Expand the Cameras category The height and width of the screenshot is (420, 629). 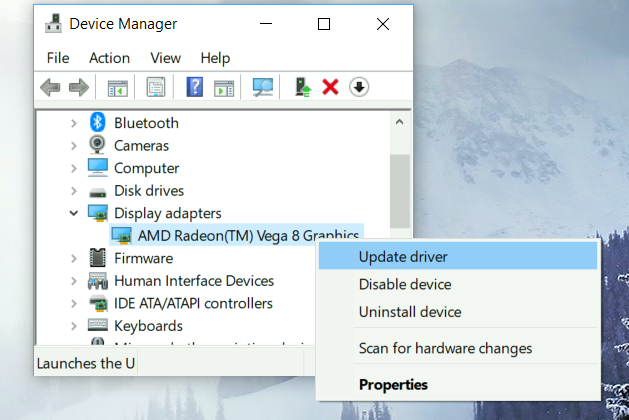(x=74, y=146)
